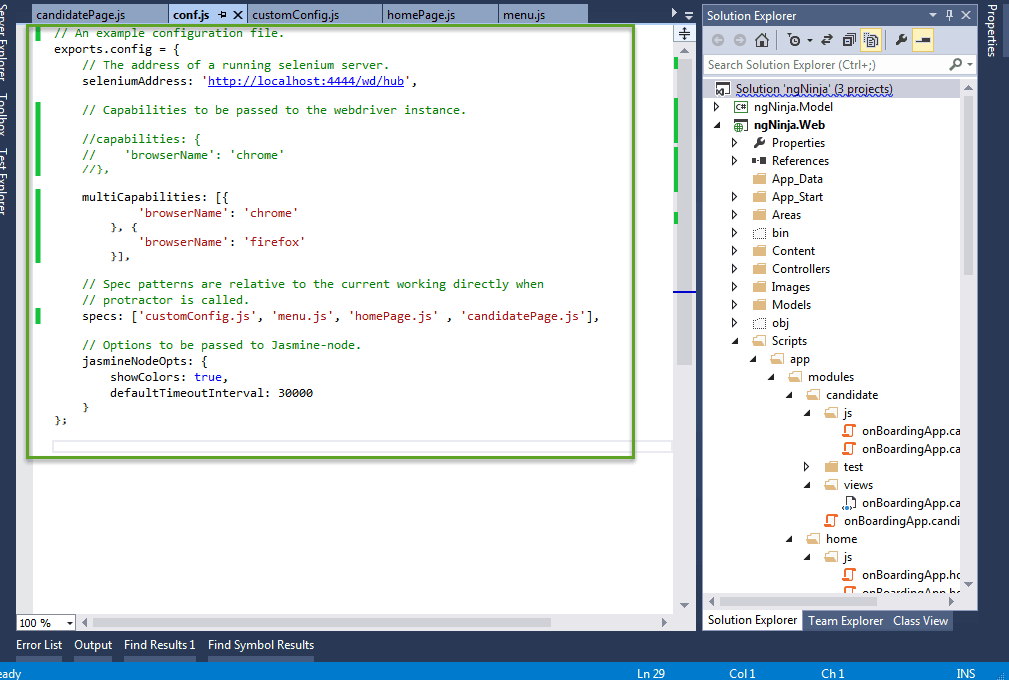
Task: Open the homePage.js tab
Action: [421, 15]
